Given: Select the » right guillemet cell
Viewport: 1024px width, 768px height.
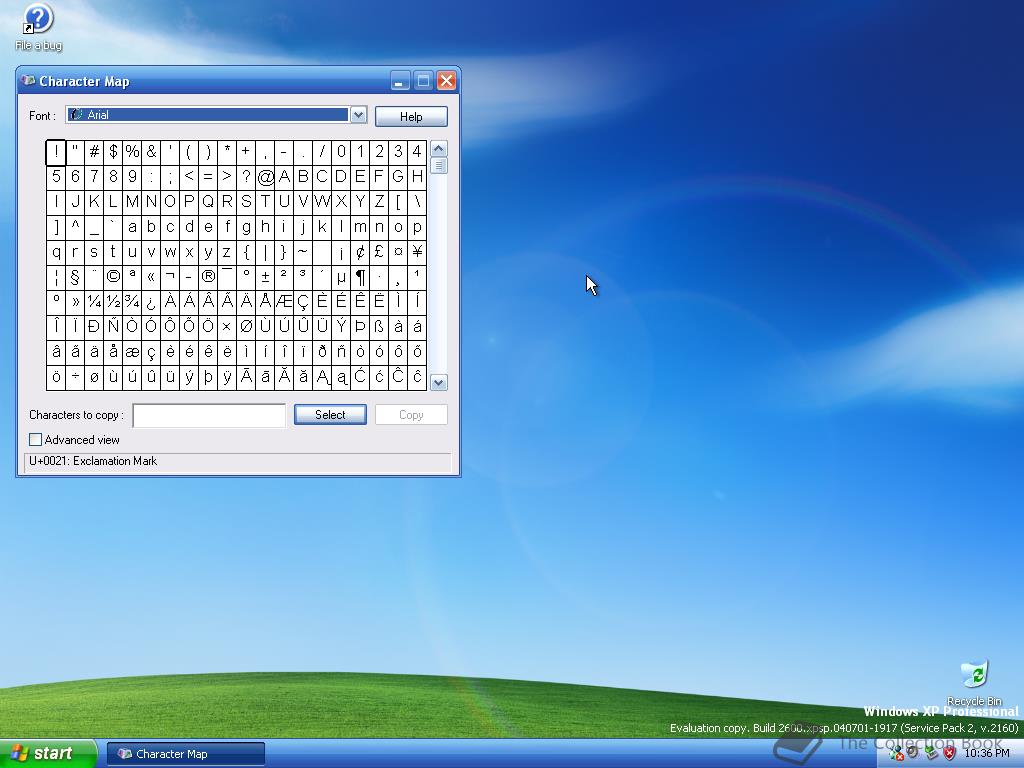Looking at the screenshot, I should point(75,302).
